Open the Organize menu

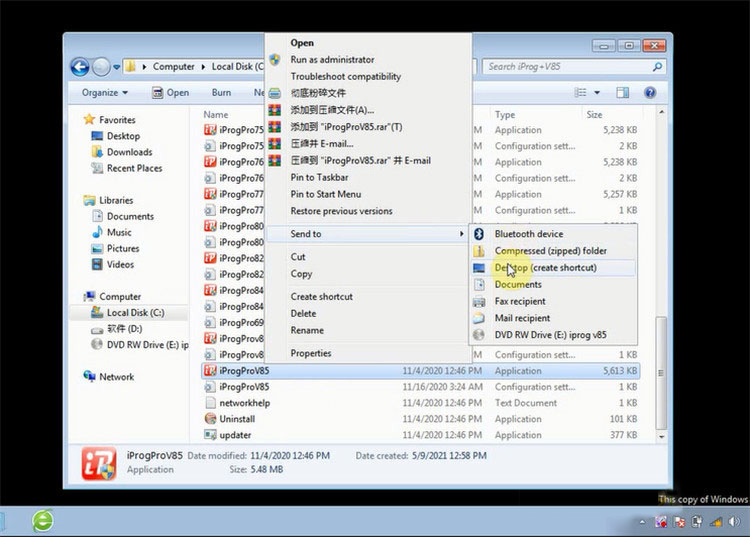pos(105,93)
